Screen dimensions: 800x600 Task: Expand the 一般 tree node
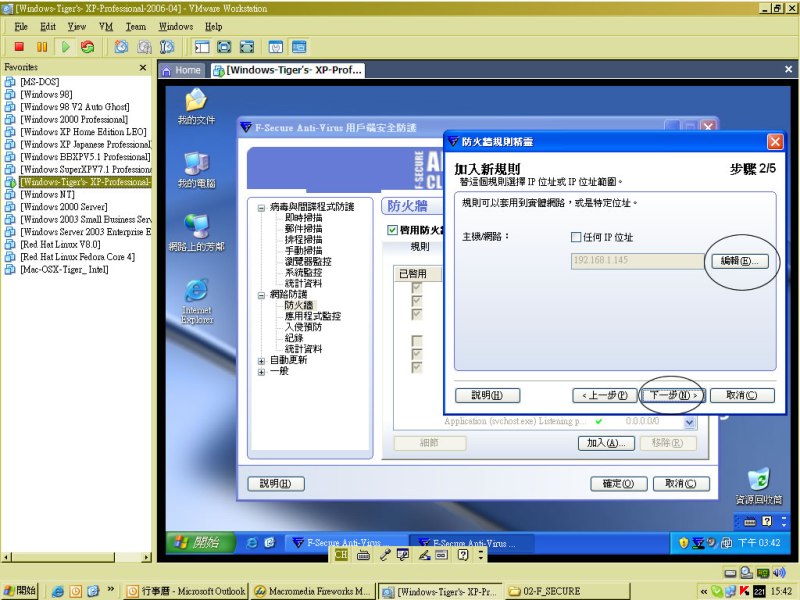point(261,372)
